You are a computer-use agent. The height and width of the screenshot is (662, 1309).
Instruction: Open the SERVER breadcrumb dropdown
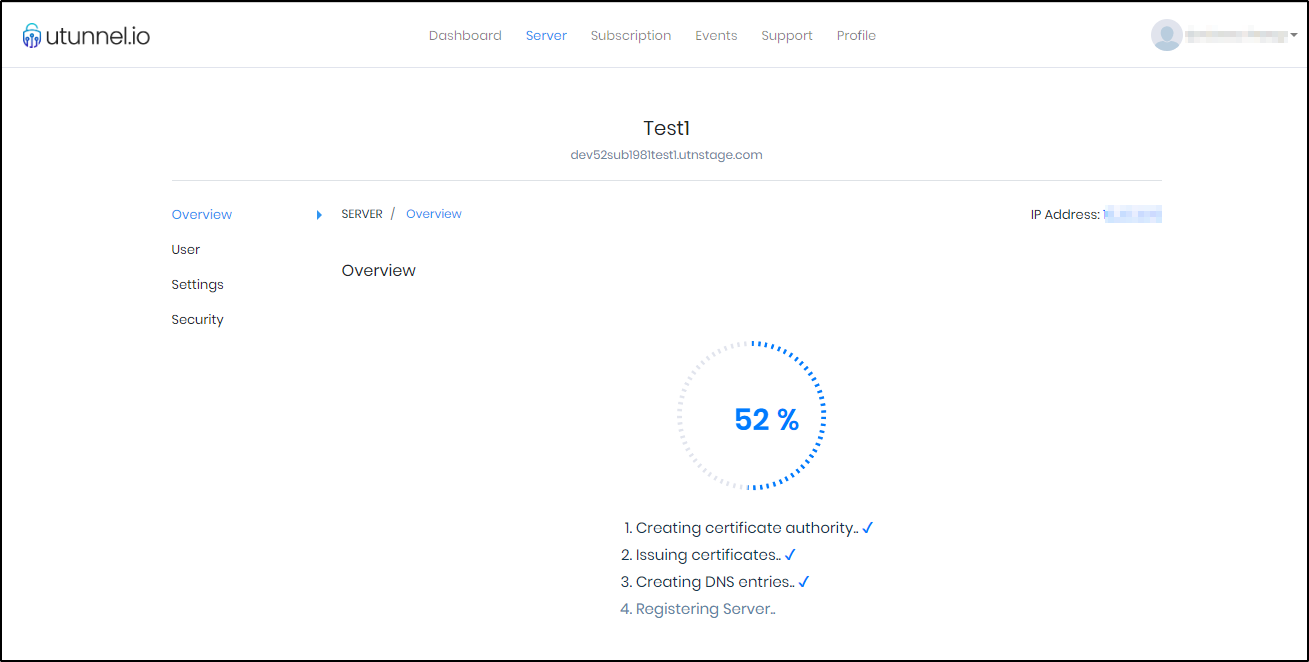362,213
